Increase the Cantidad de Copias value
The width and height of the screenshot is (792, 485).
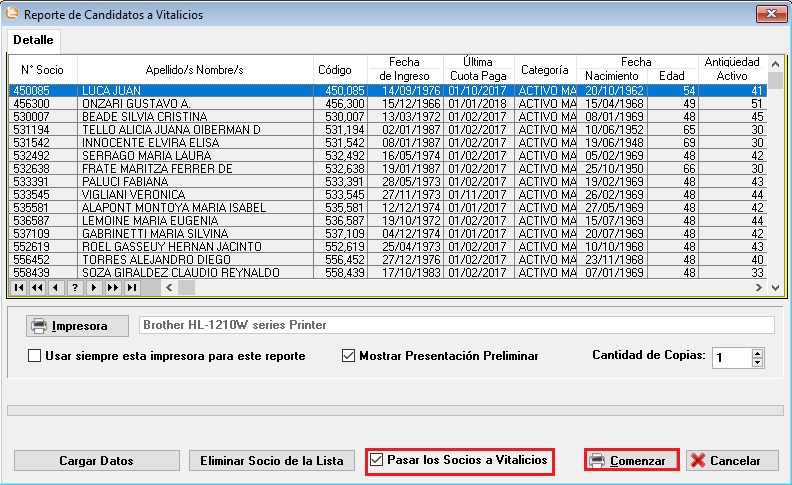(757, 352)
